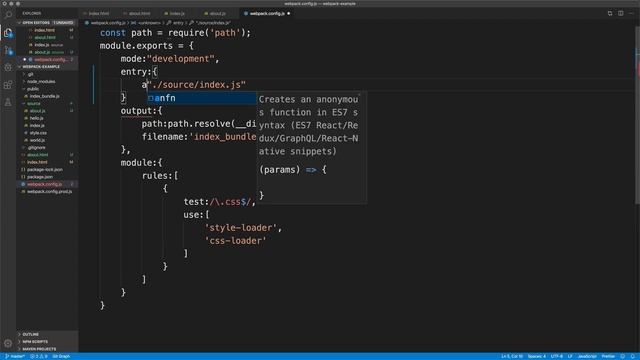This screenshot has width=640, height=360.
Task: Click the Prettier status bar item
Action: [608, 356]
